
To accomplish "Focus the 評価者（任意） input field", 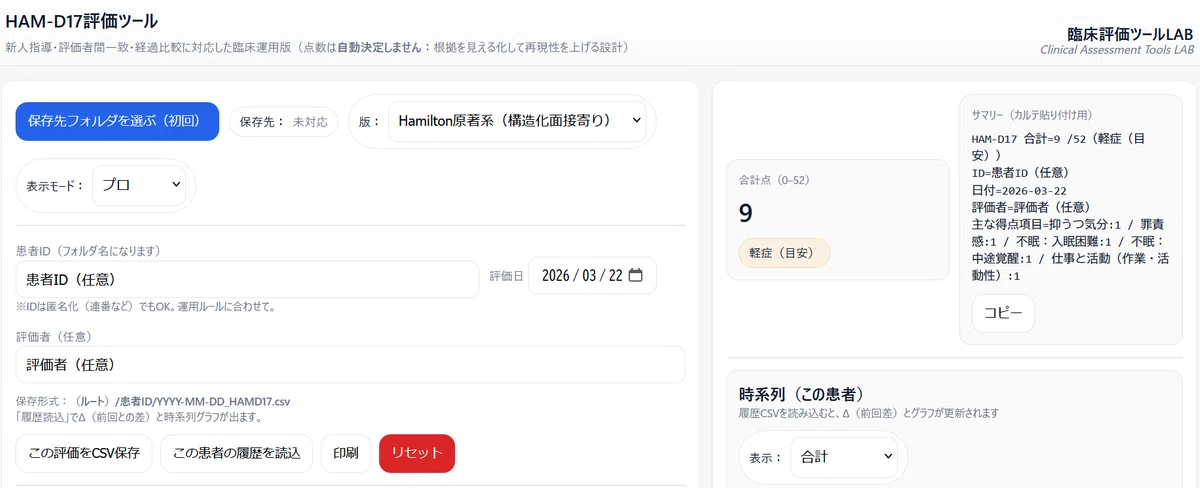I will pyautogui.click(x=351, y=365).
